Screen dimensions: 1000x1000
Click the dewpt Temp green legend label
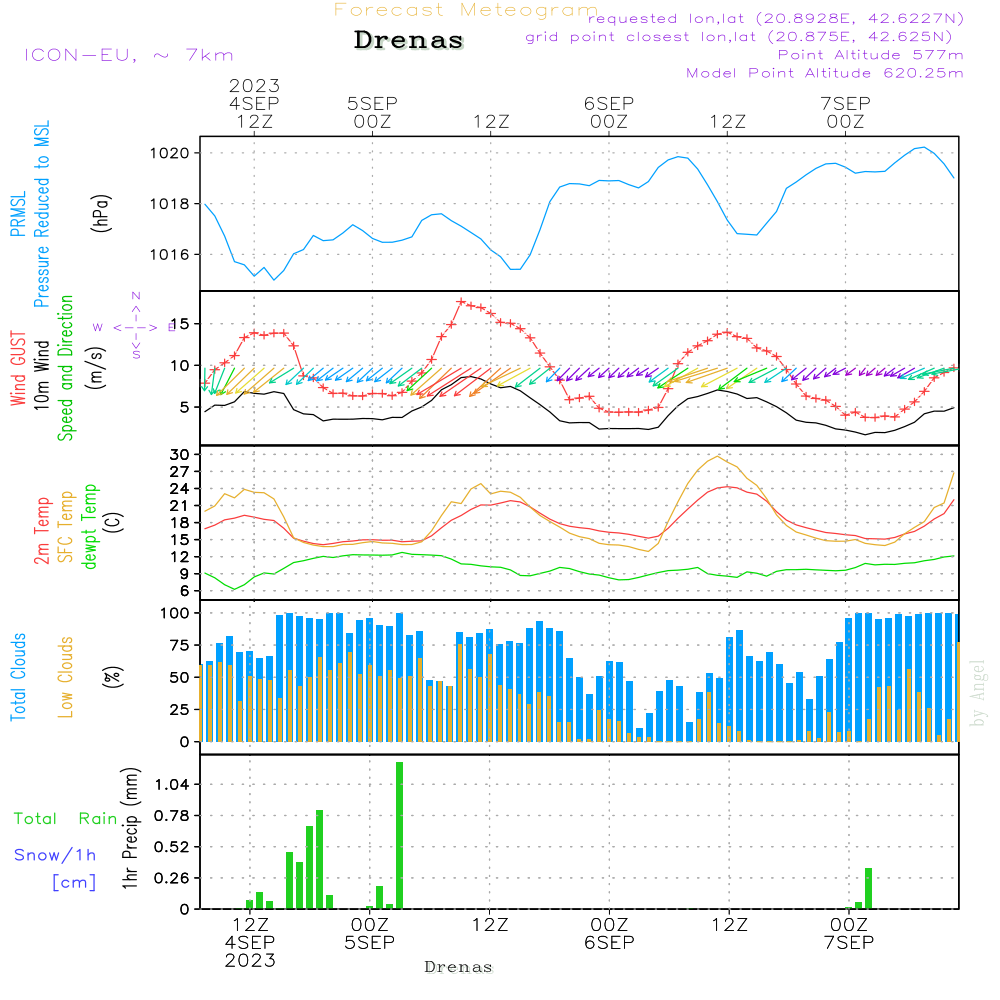point(89,526)
